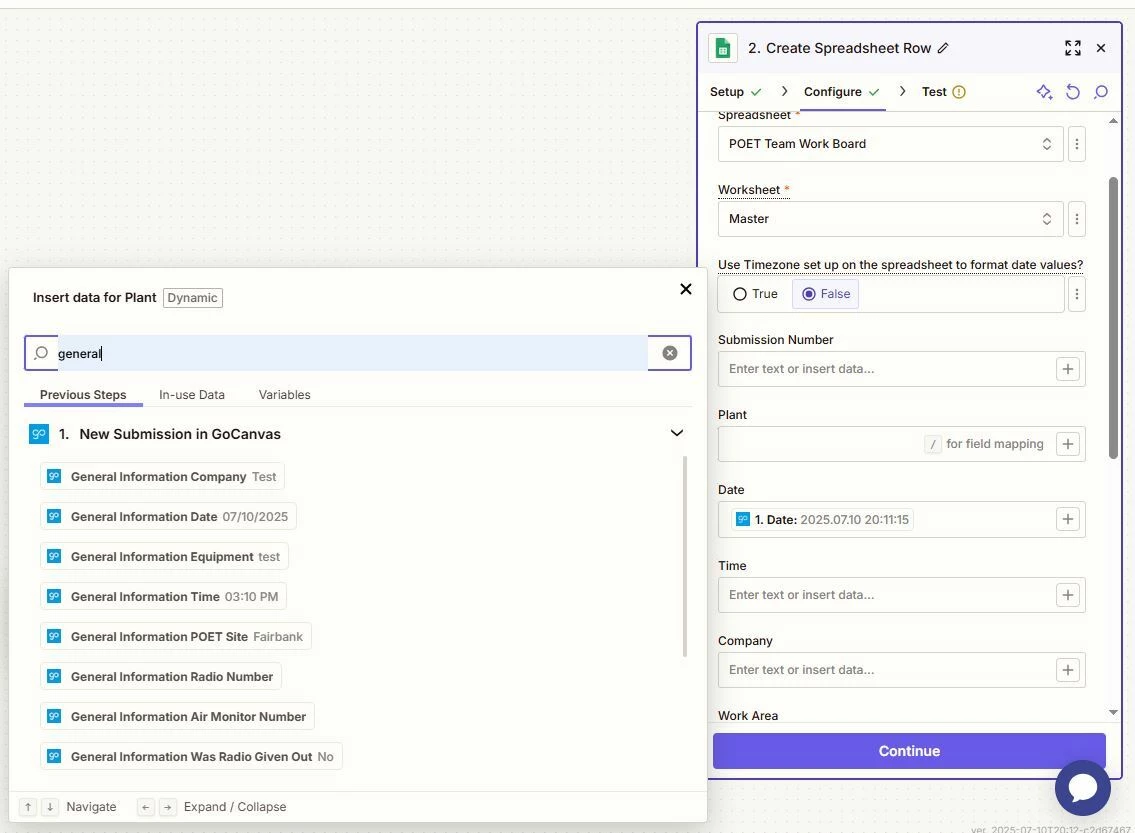The width and height of the screenshot is (1135, 833).
Task: Open three-dot menu beside Worksheet field
Action: click(x=1076, y=219)
